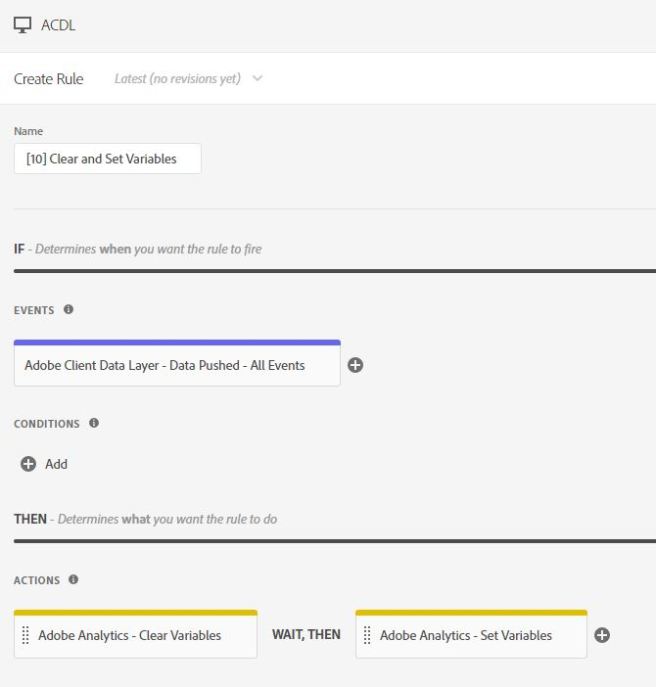Click the purple bar atop the event card

(x=177, y=342)
